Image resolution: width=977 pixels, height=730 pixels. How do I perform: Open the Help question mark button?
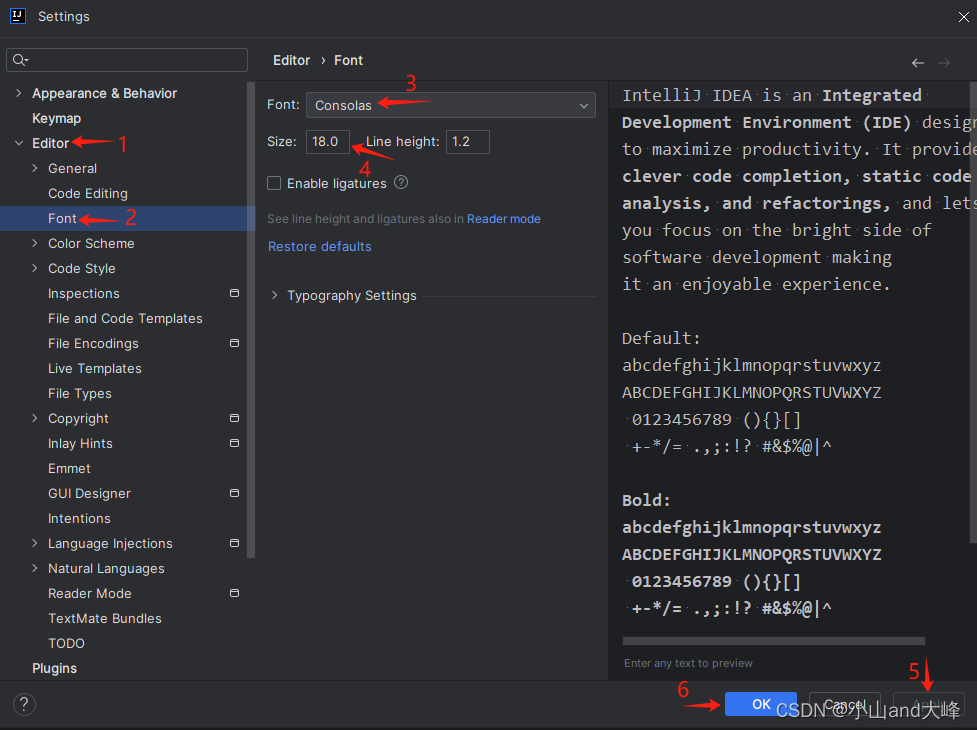click(x=24, y=704)
